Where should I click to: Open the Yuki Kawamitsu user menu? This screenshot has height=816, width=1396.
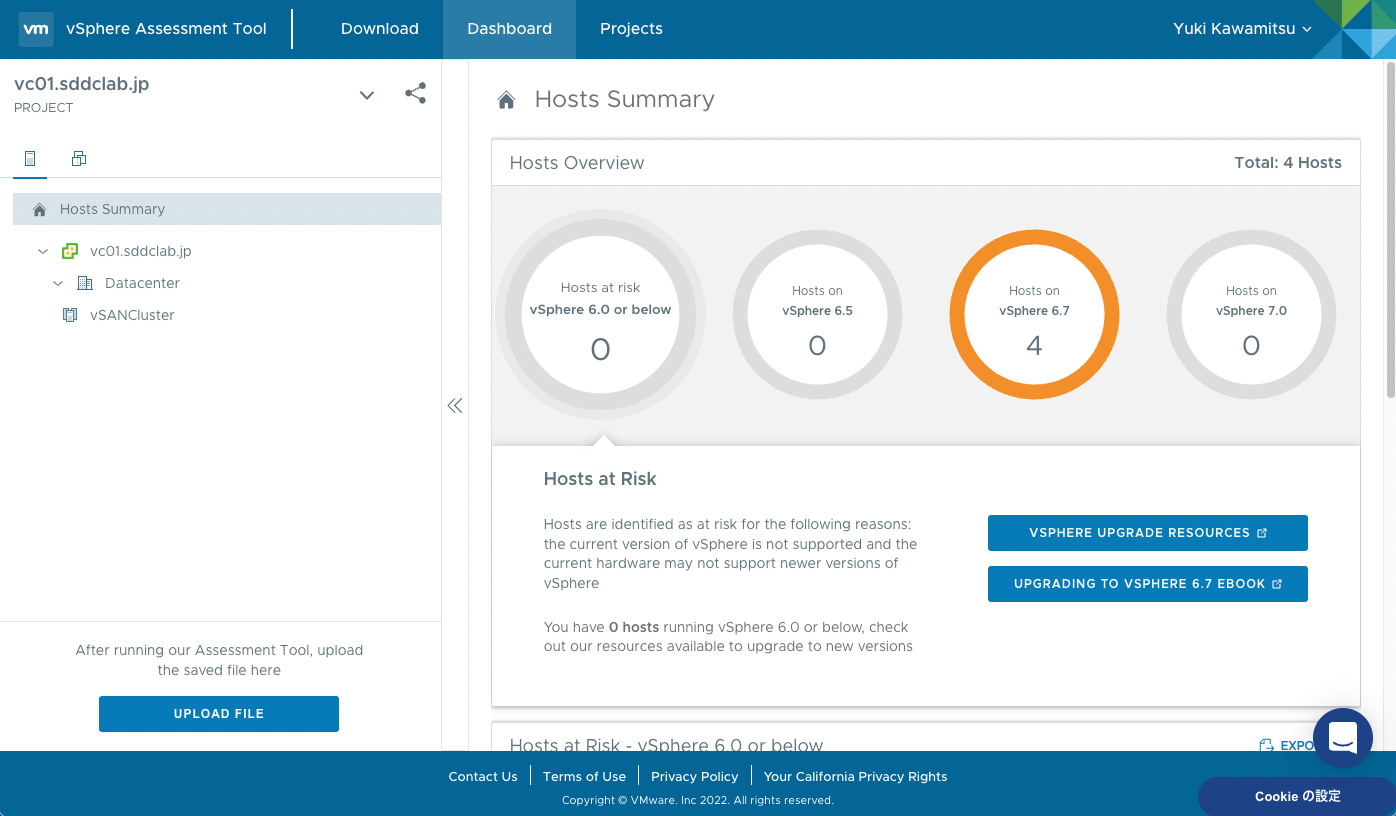(x=1242, y=29)
